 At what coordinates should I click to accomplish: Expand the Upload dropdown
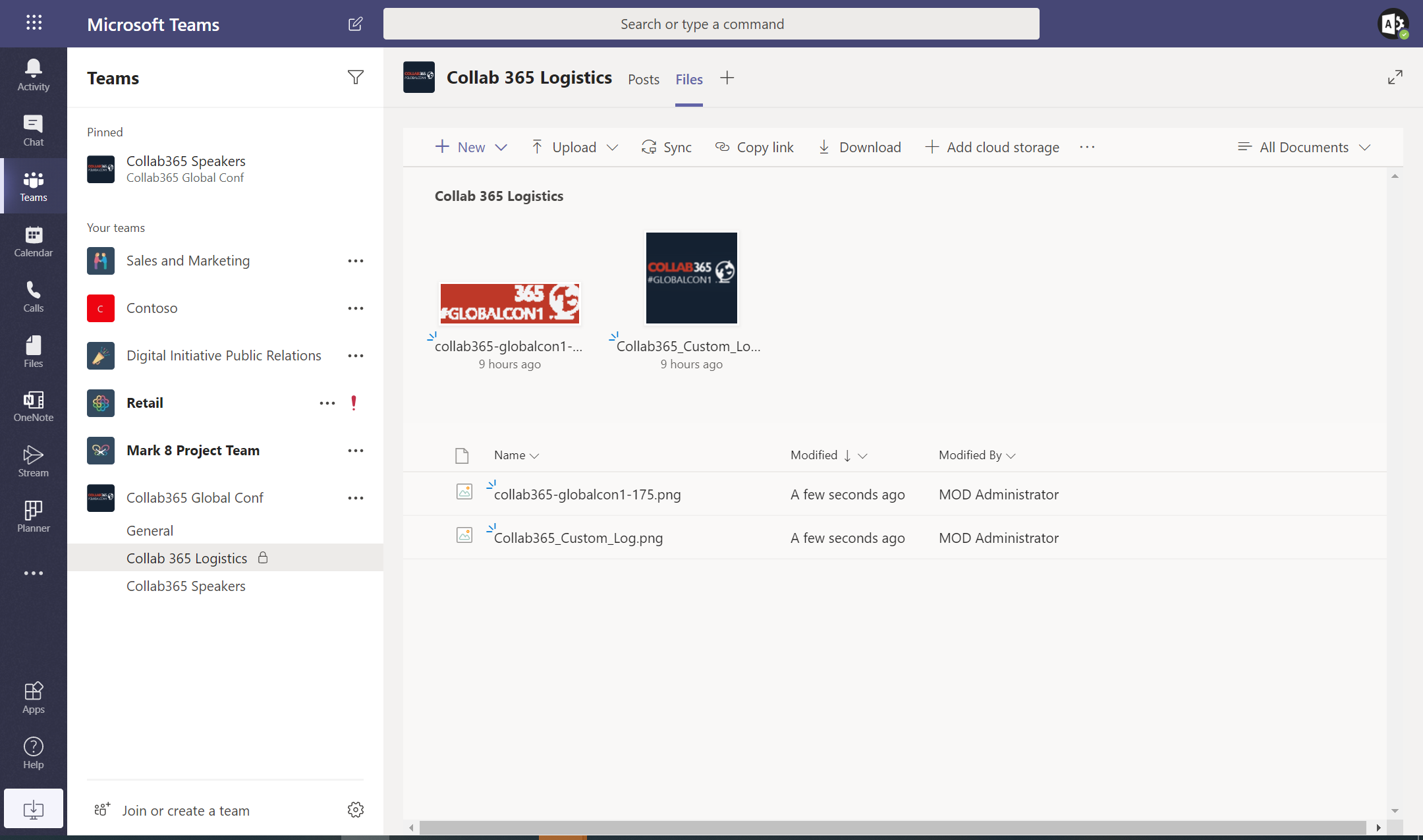[613, 147]
